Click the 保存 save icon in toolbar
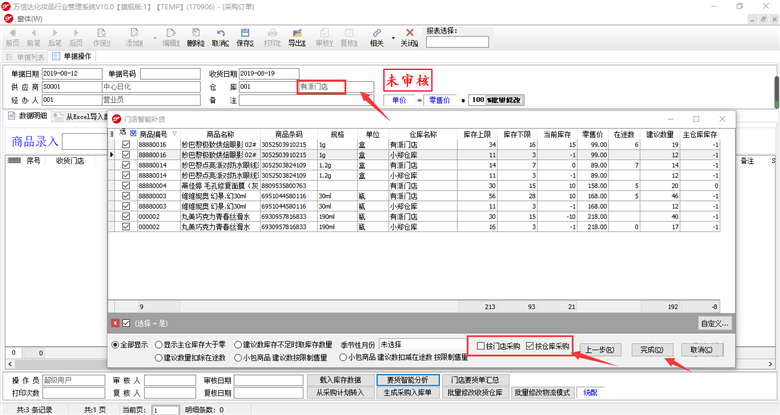Viewport: 780px width, 415px height. [245, 33]
